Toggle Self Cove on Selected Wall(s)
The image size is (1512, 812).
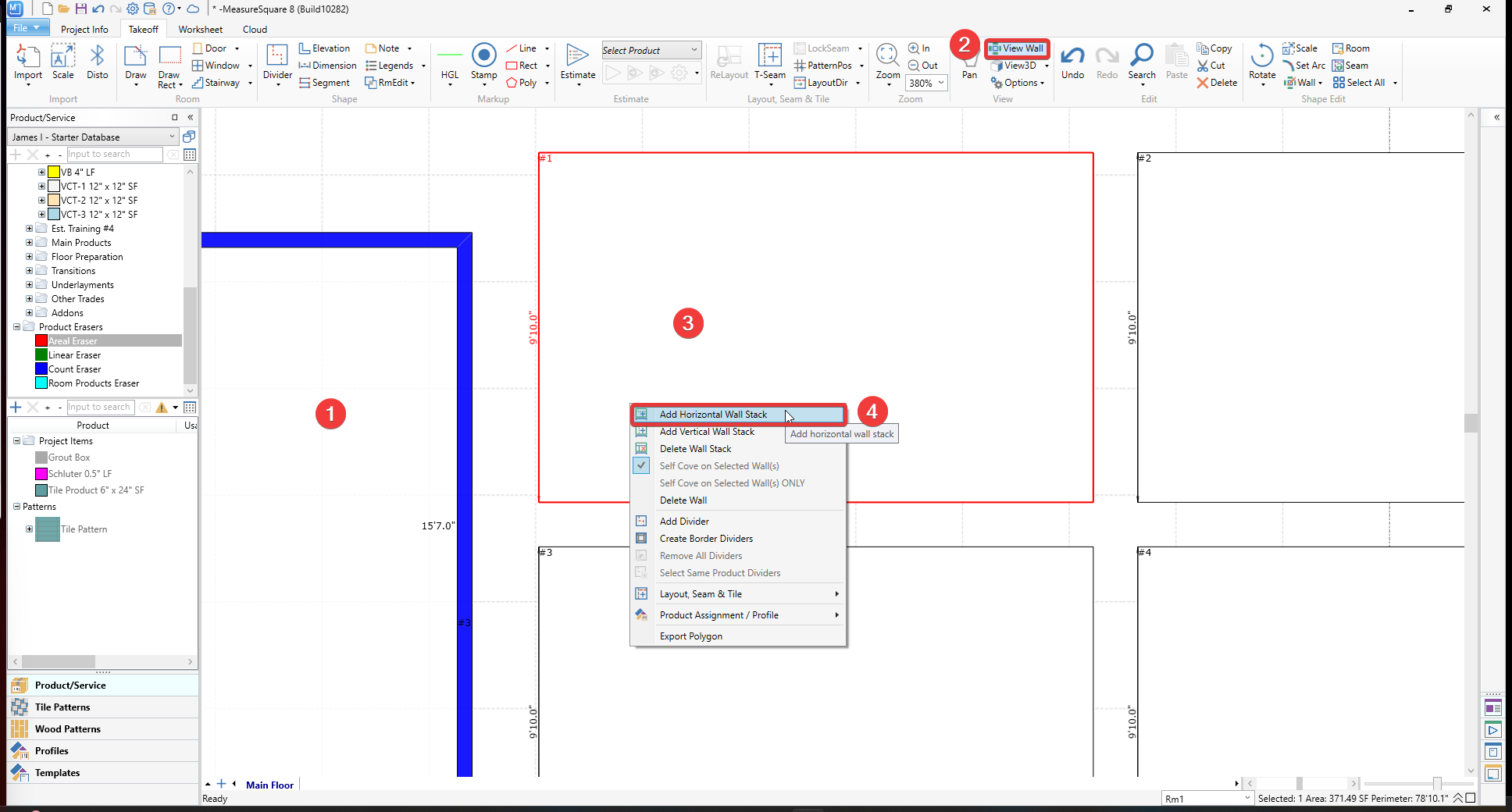coord(719,466)
